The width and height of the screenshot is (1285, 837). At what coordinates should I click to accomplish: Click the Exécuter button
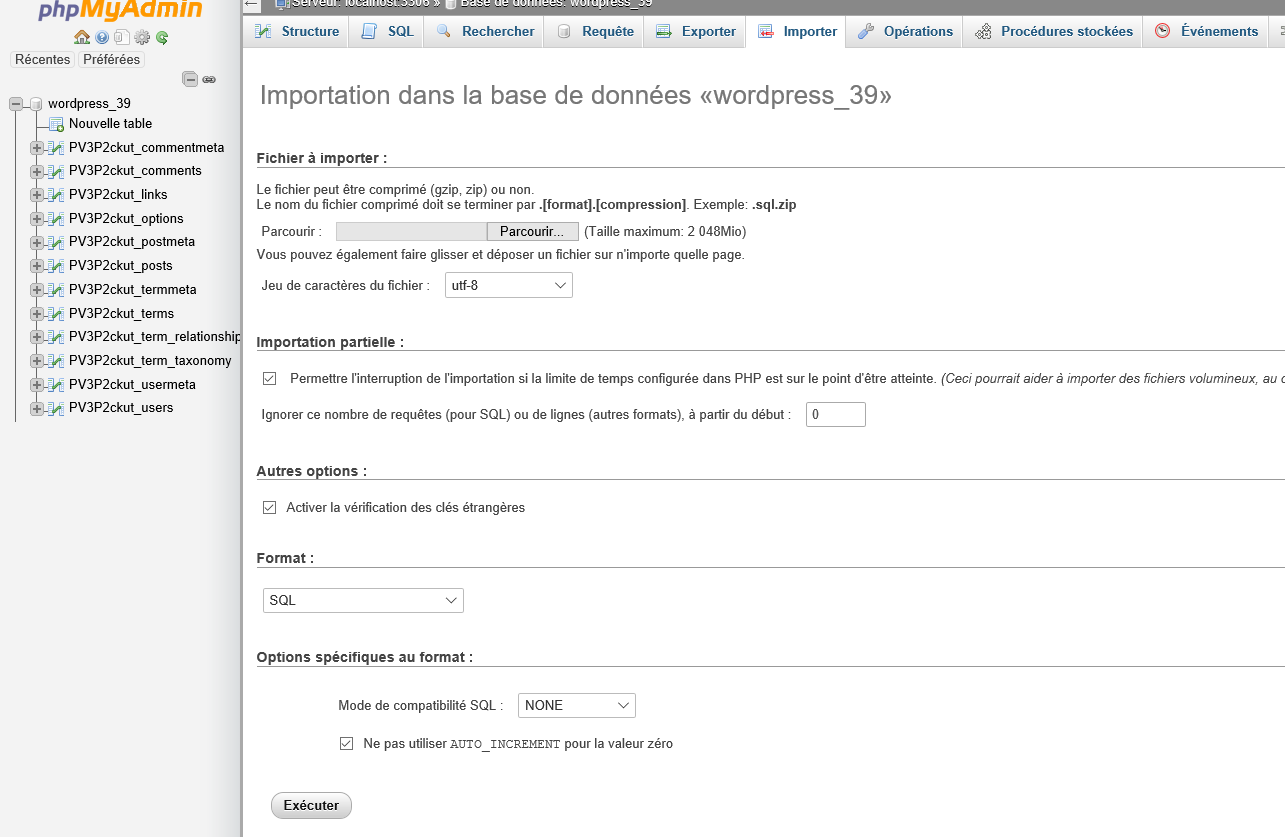click(311, 805)
